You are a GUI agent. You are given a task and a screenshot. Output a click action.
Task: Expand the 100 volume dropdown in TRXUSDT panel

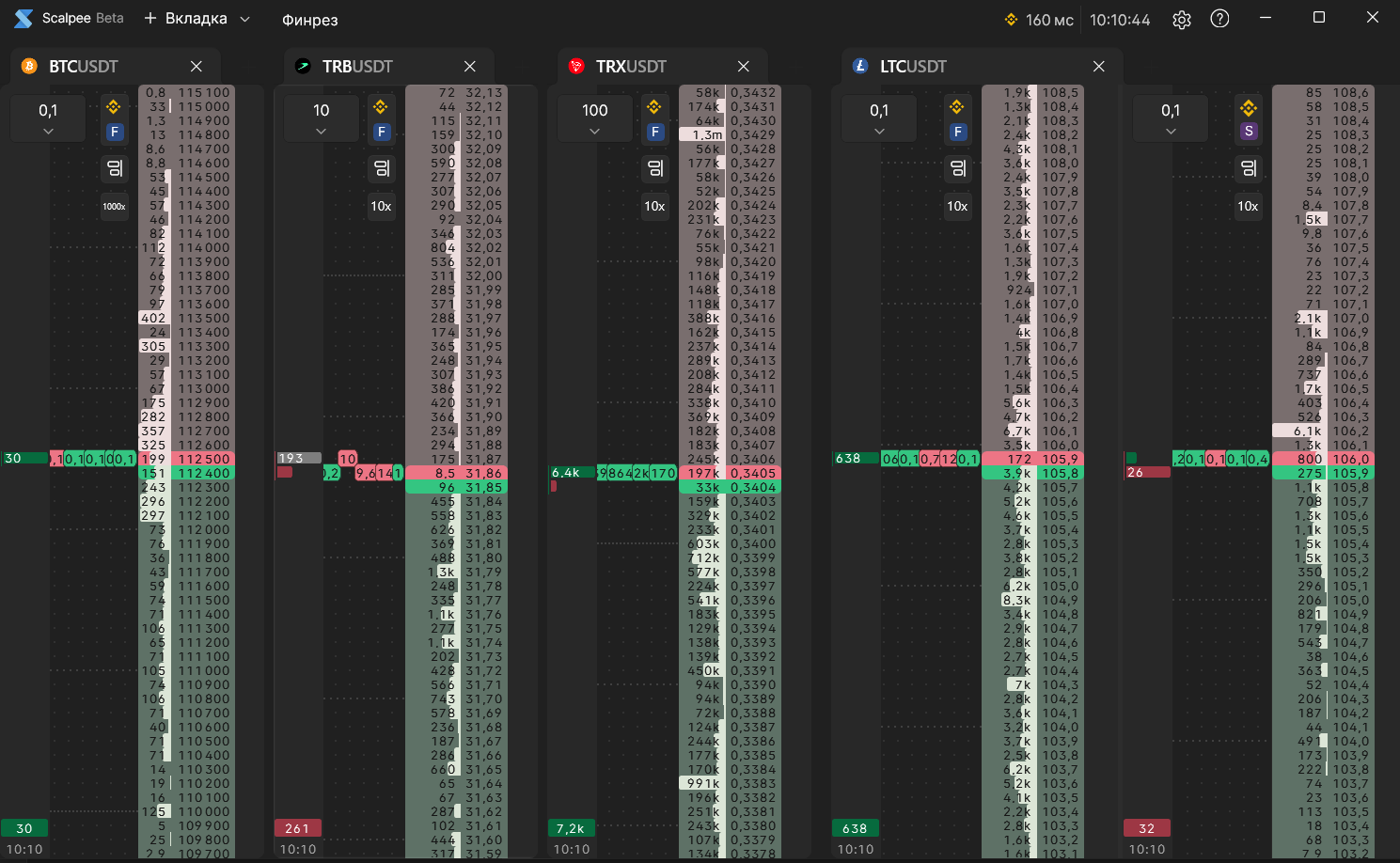(595, 119)
